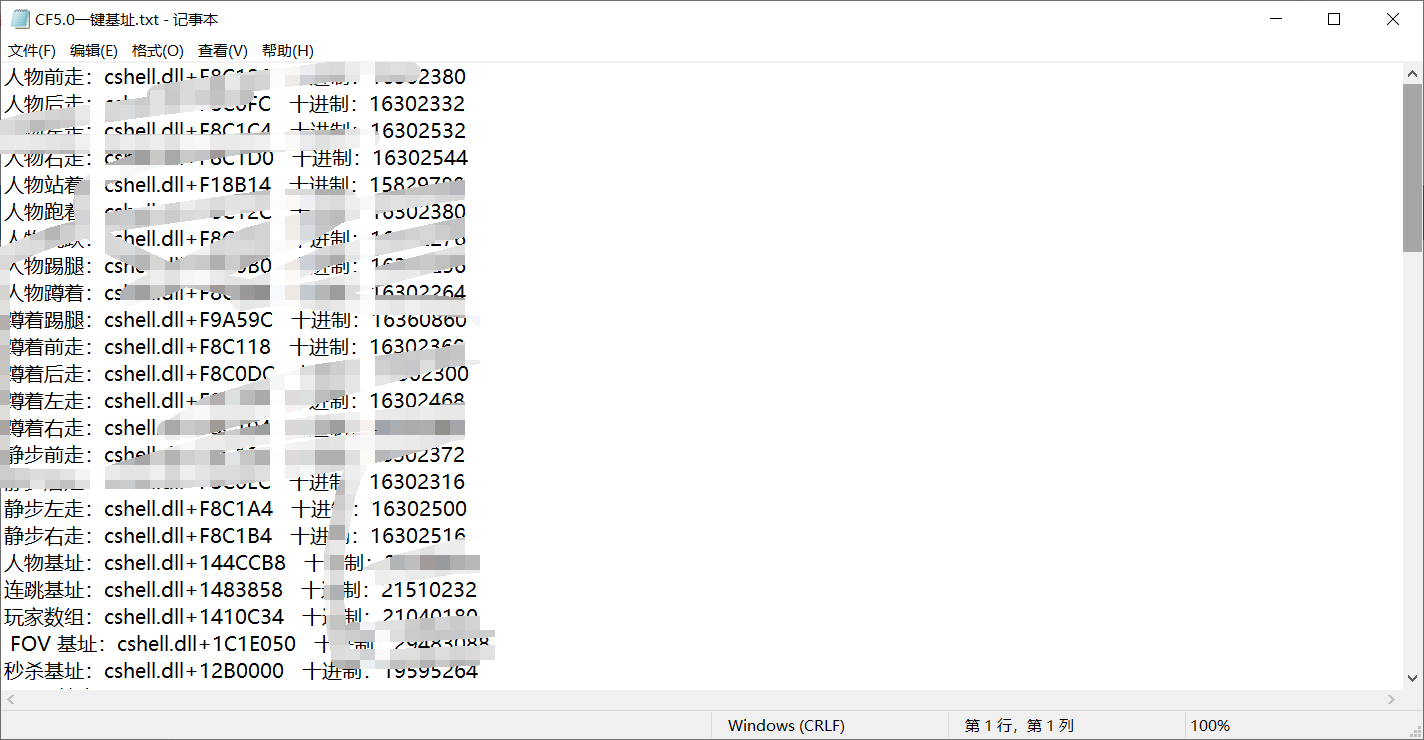Click the 连跳基址 line label
1424x740 pixels.
click(x=48, y=590)
